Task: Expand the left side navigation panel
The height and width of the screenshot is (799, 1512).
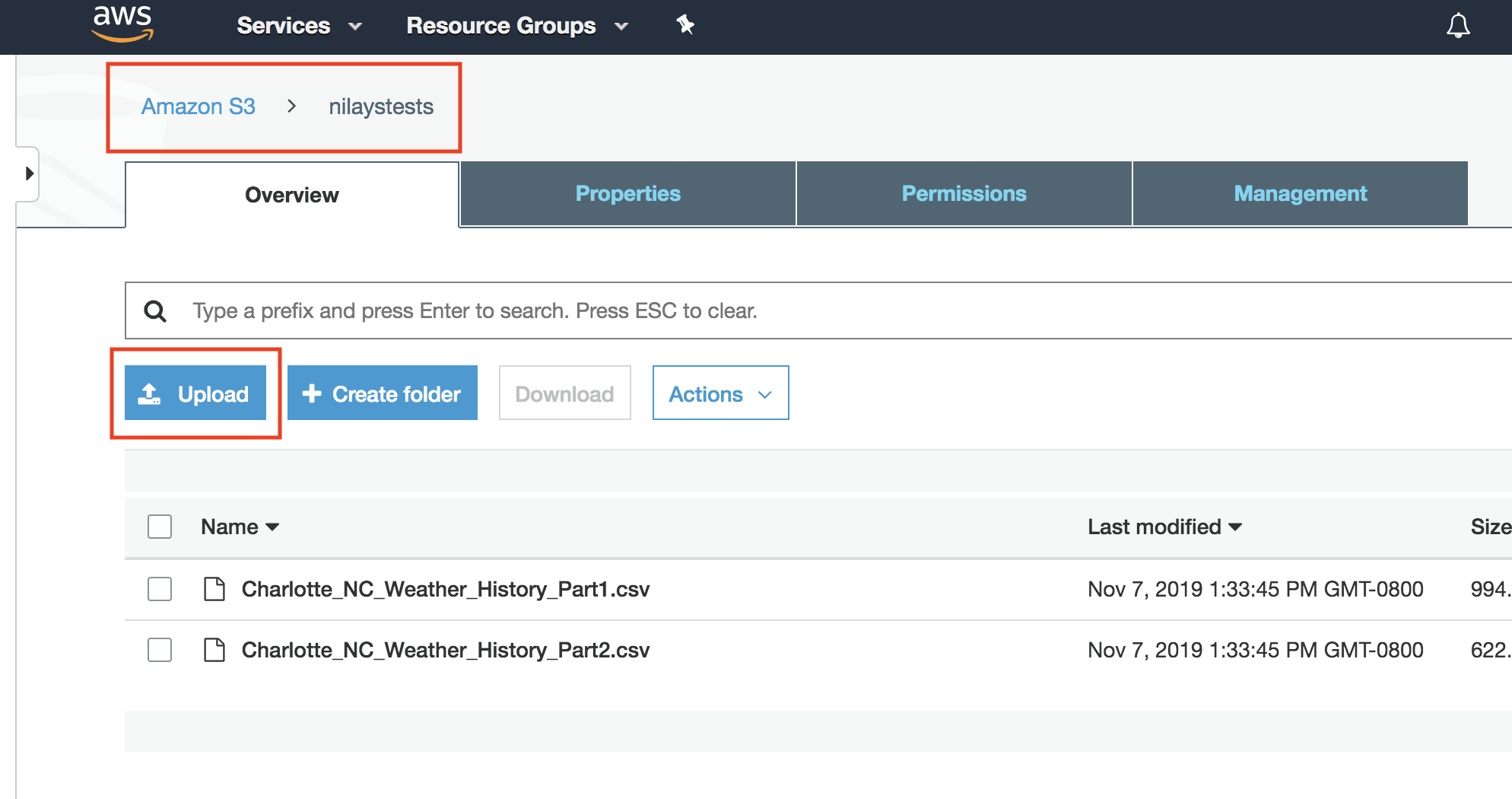Action: tap(29, 173)
